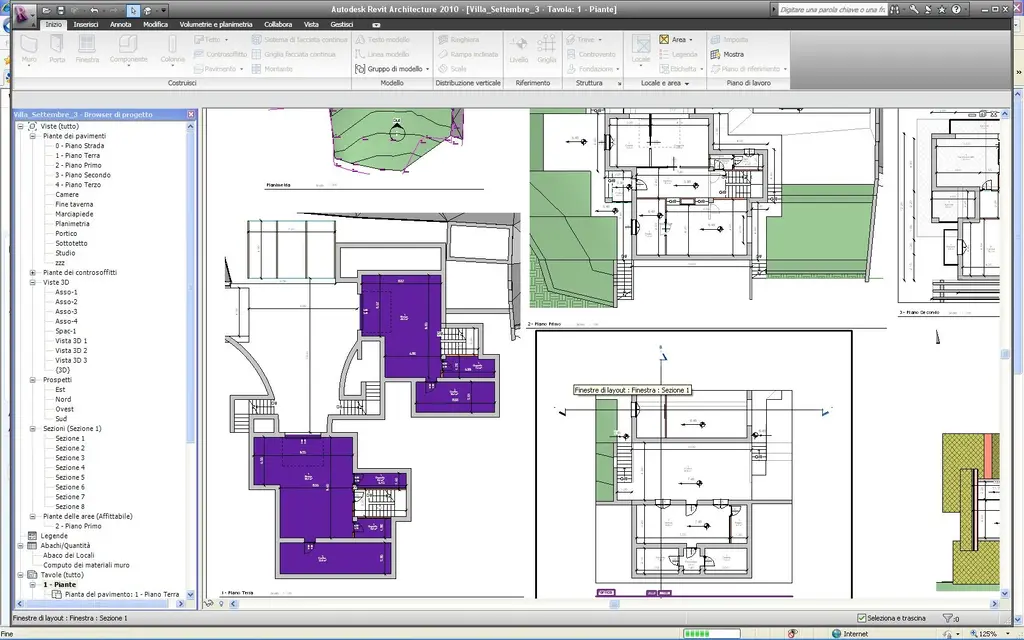Screen dimensions: 1024x640
Task: Select the Planimetria view
Action: tap(72, 223)
